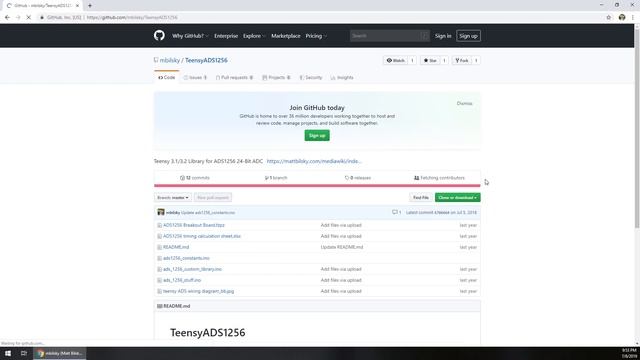This screenshot has width=640, height=360.
Task: Fork the repository
Action: click(462, 60)
